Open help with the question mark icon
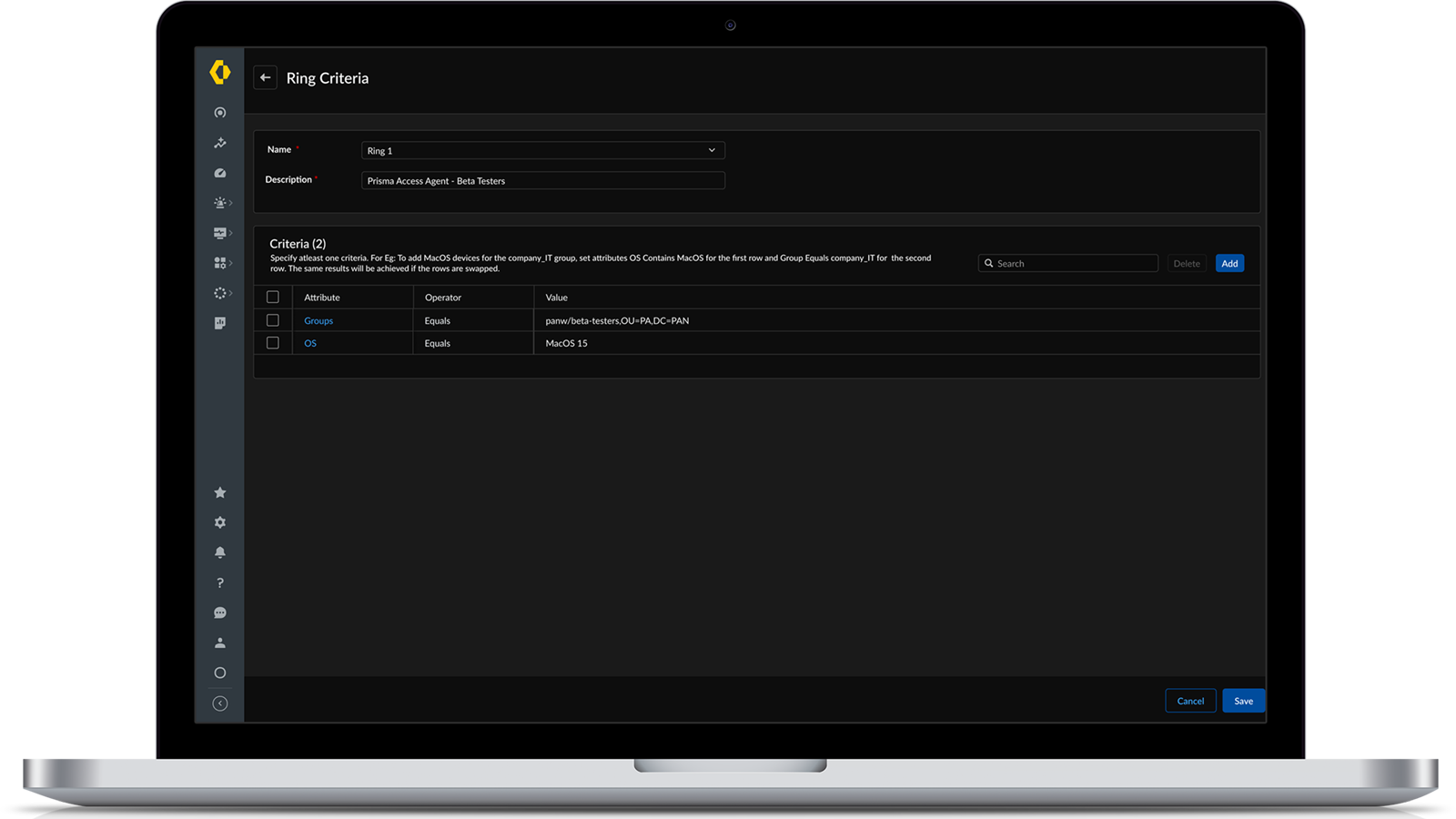1456x819 pixels. click(220, 582)
